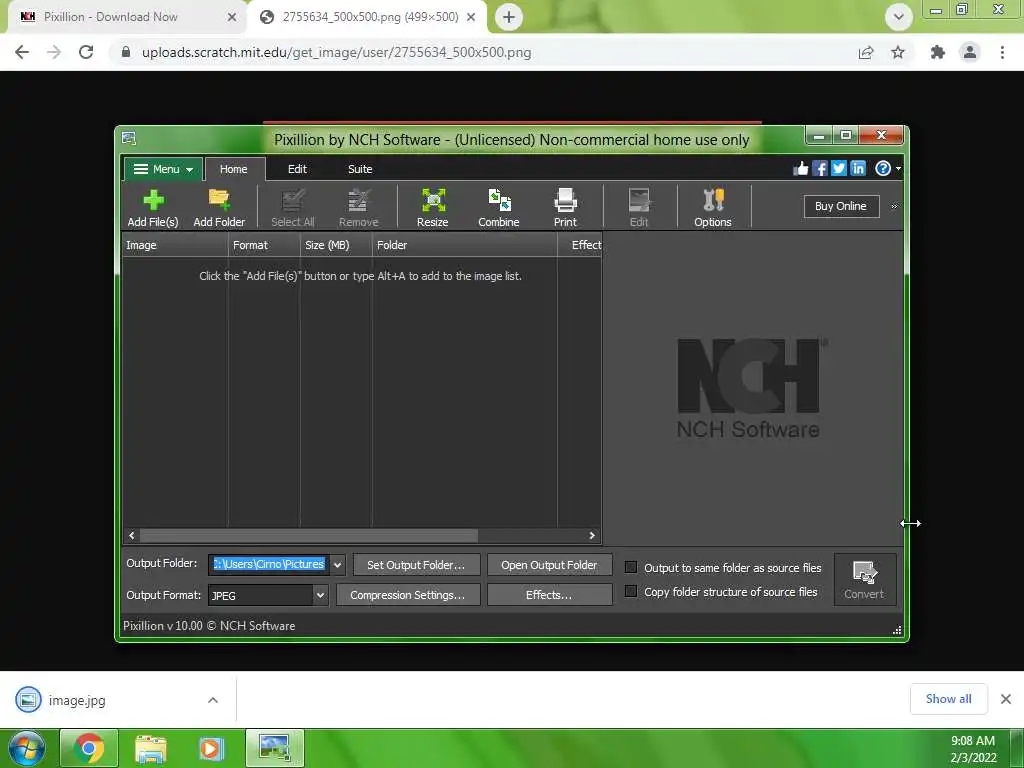
Task: Expand the Output Folder dropdown arrow
Action: coord(337,565)
